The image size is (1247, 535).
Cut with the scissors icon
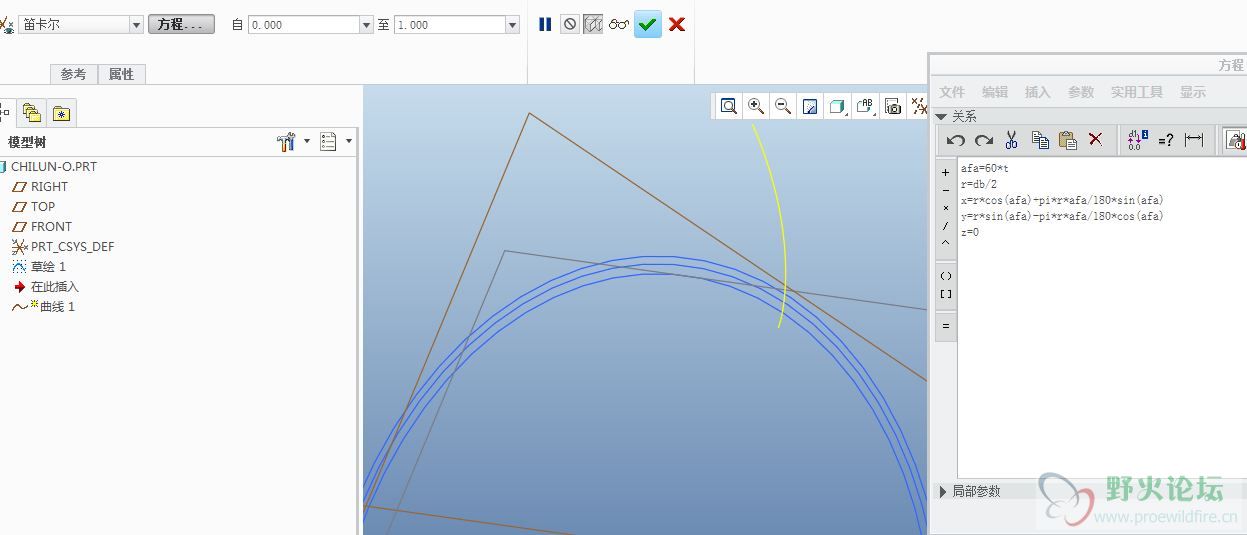1011,140
